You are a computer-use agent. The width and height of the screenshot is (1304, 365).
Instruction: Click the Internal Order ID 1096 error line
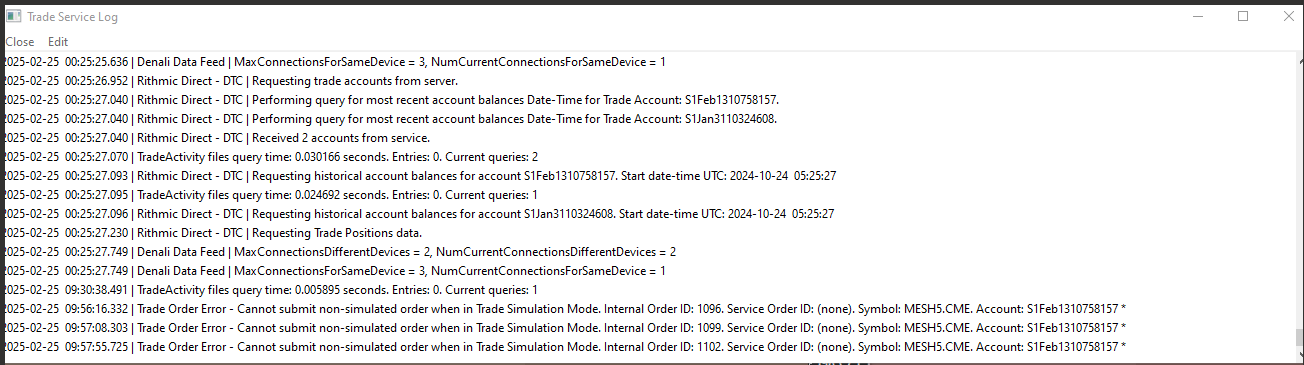coord(564,308)
